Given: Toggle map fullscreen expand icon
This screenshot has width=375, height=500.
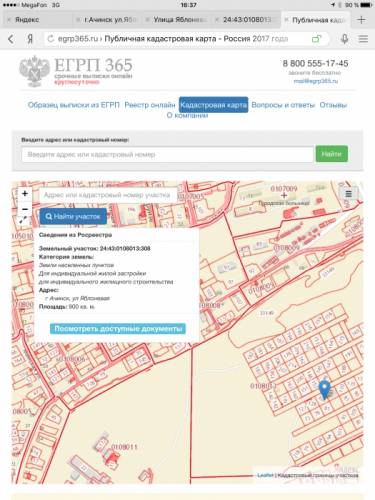Looking at the screenshot, I should [24, 220].
